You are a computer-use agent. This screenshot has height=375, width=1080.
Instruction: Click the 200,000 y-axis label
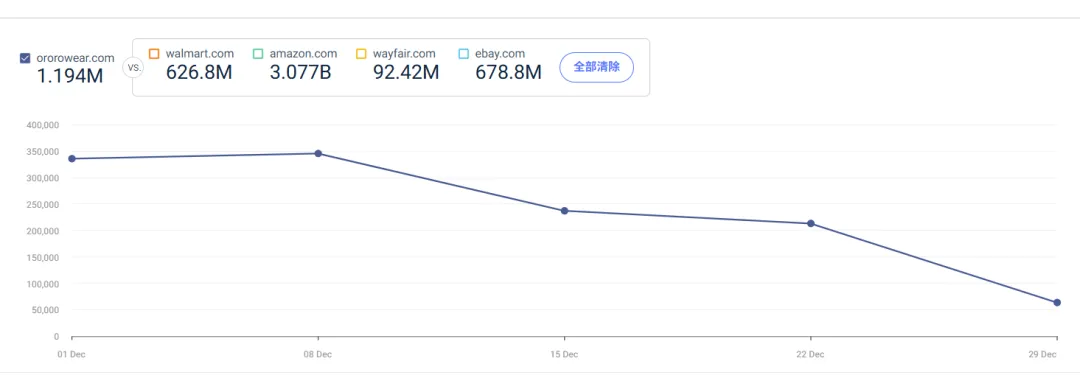tap(43, 231)
